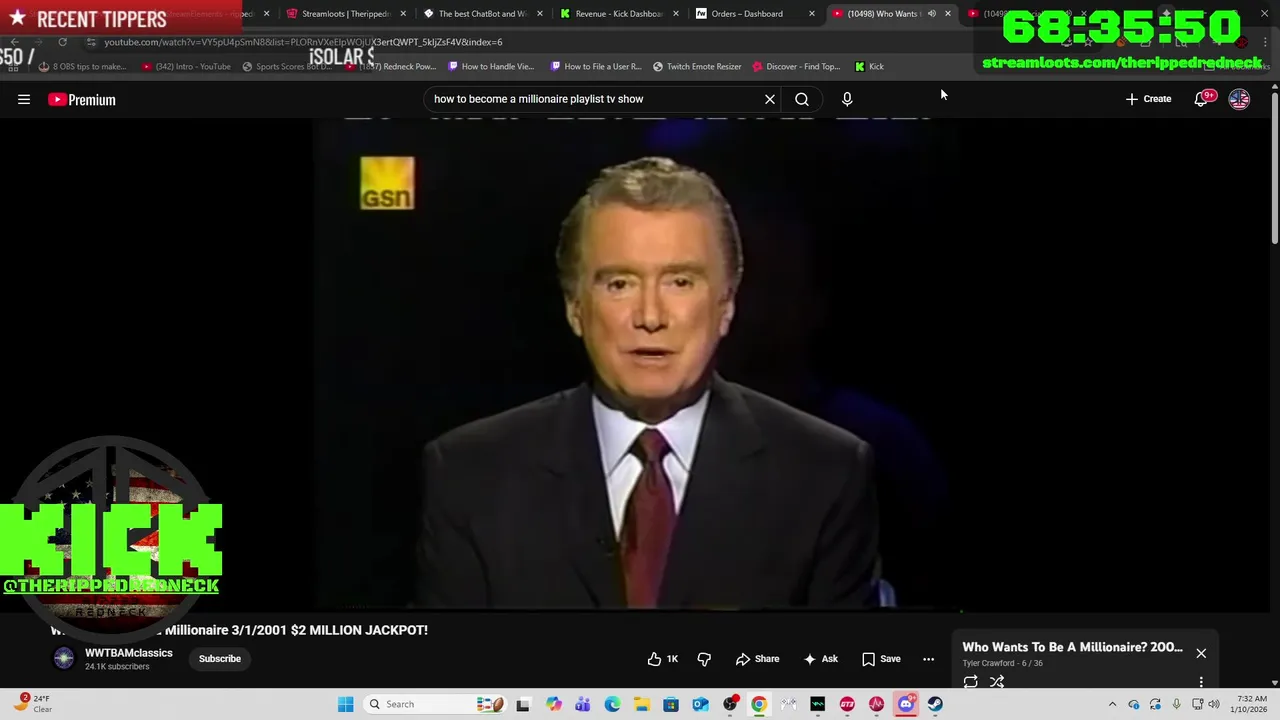Open the weather widget showing 24°F
The image size is (1280, 720).
(32, 704)
